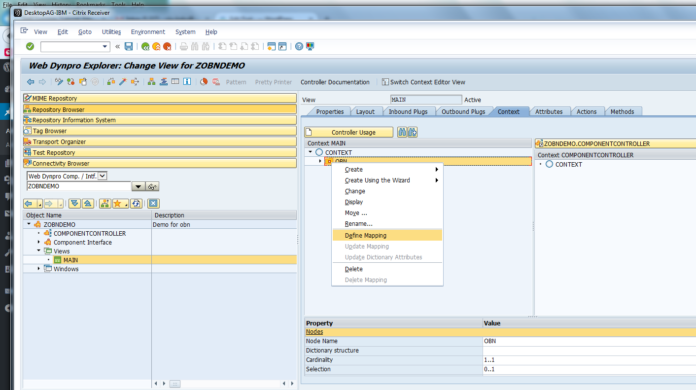Expand the Create Using the Wizard submenu arrow

(x=437, y=180)
